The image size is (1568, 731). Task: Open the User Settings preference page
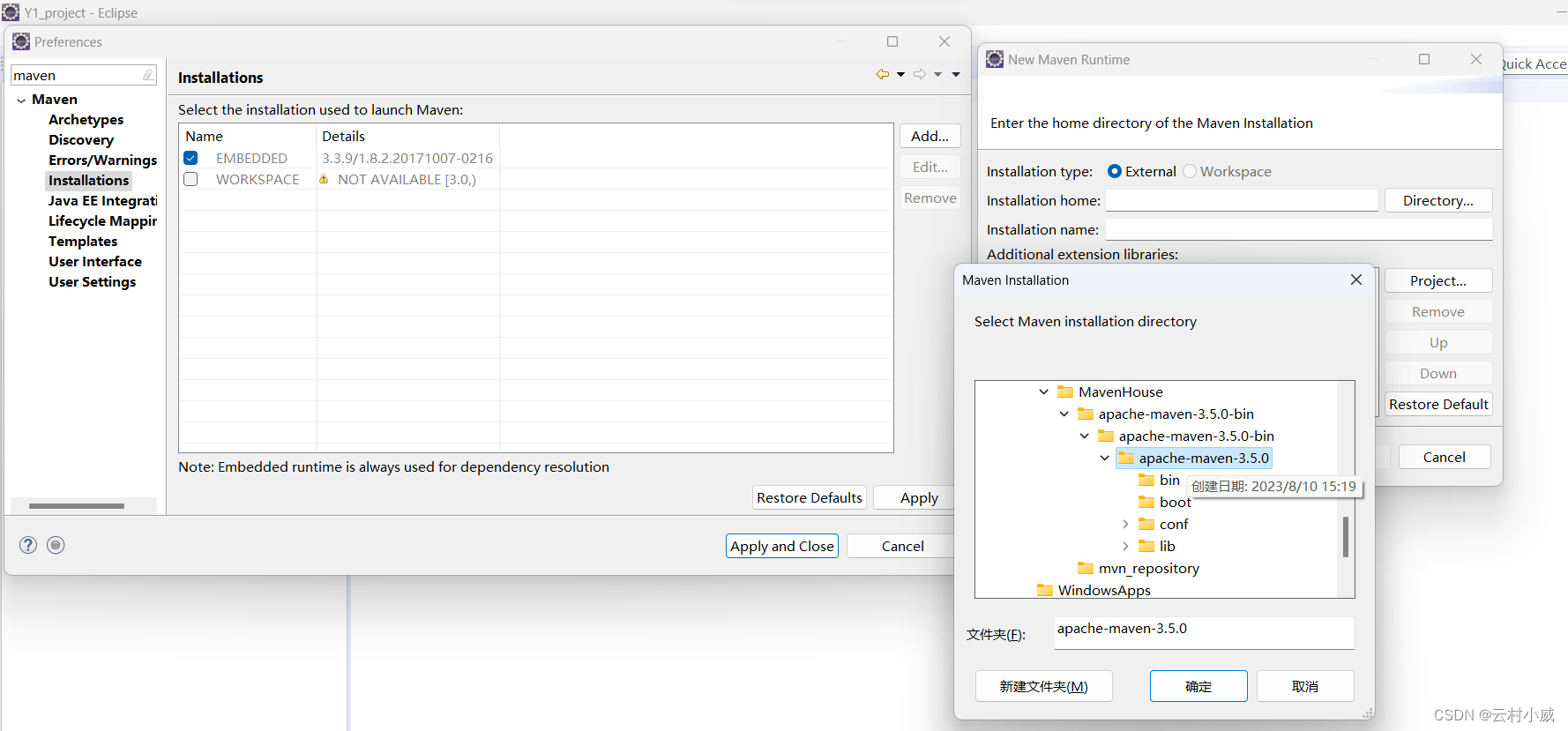pyautogui.click(x=93, y=282)
